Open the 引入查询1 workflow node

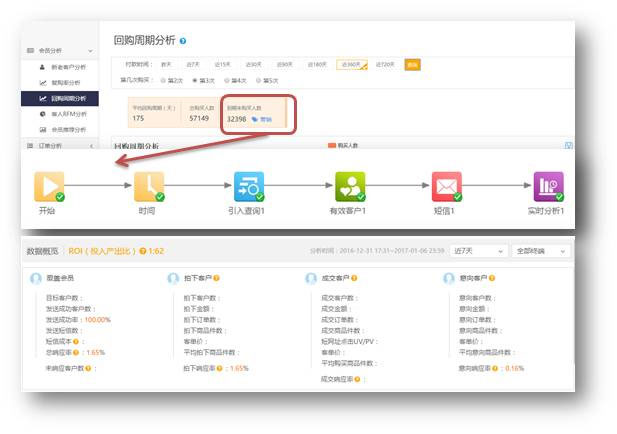click(249, 187)
